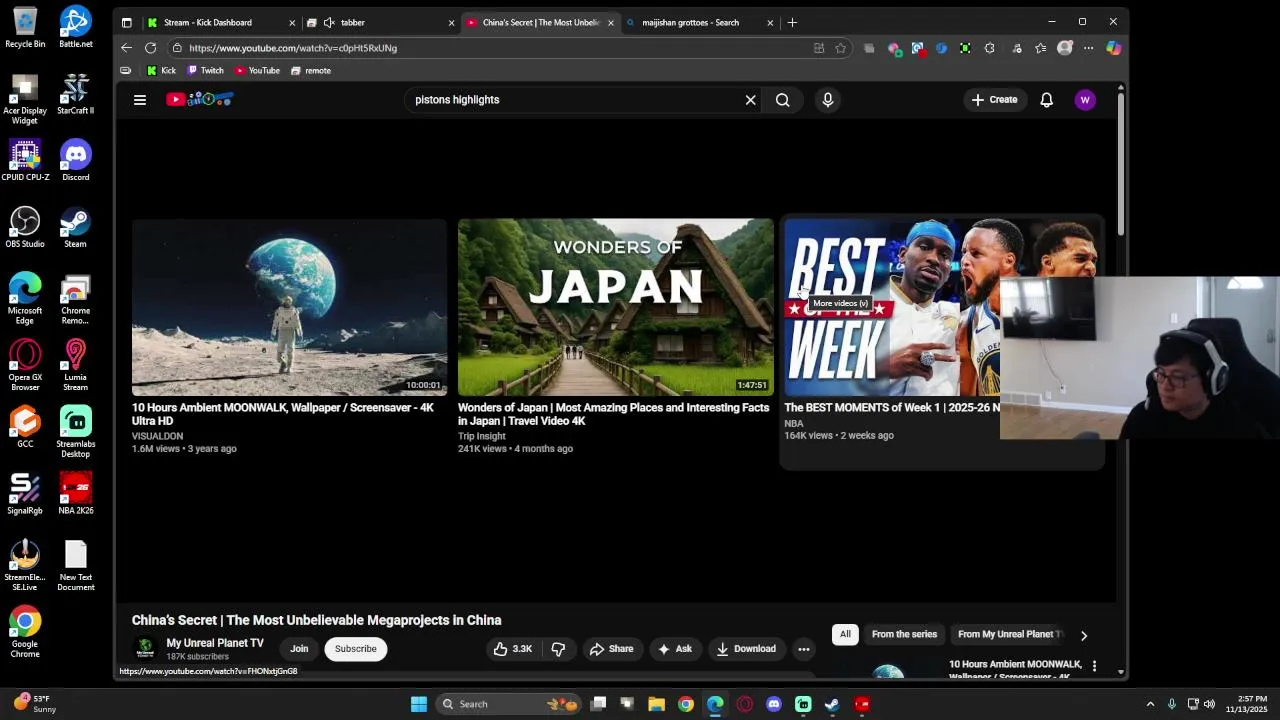
Task: Run the YouTube magnifier search button
Action: (783, 100)
